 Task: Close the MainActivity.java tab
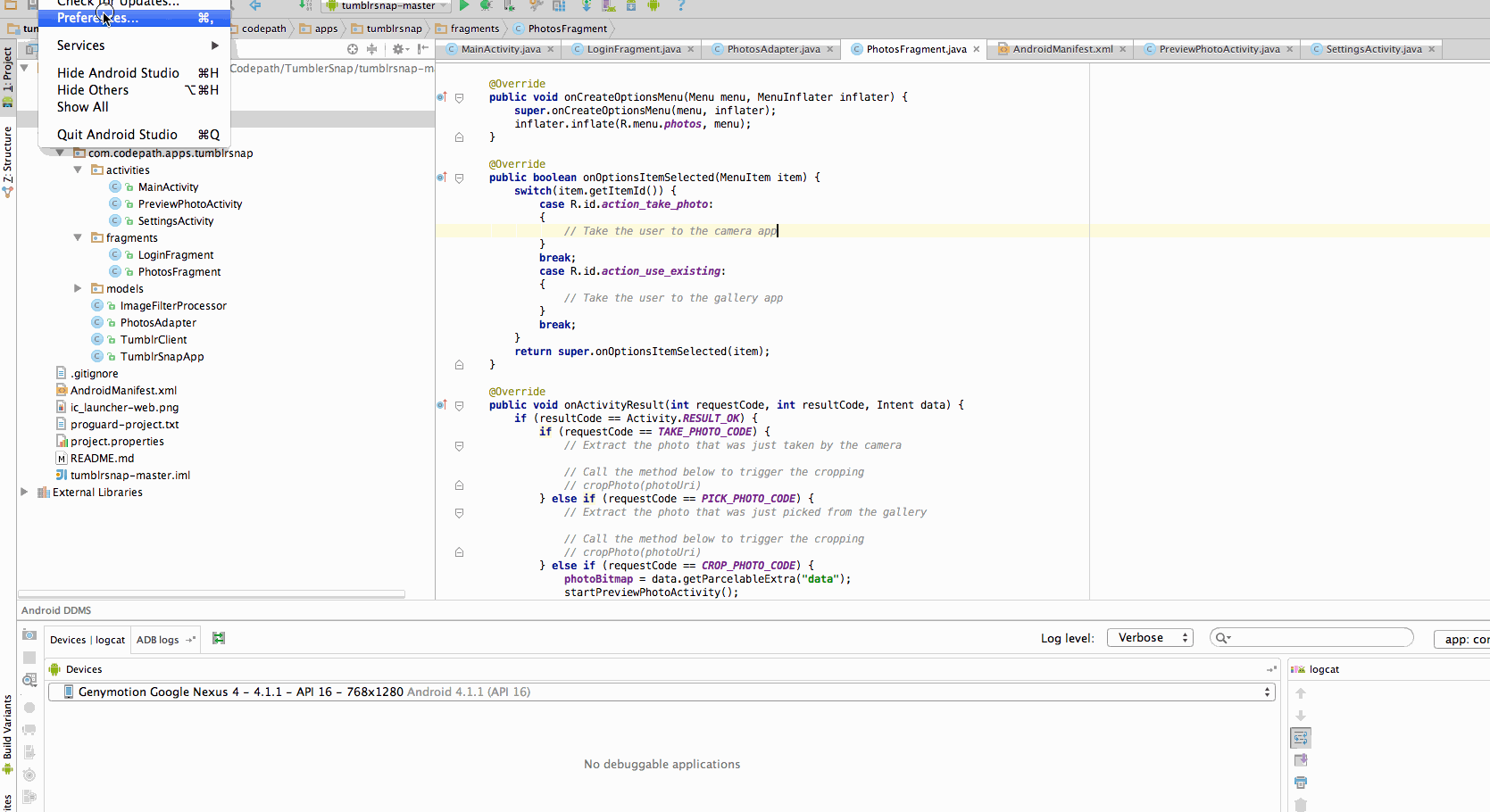tap(550, 49)
